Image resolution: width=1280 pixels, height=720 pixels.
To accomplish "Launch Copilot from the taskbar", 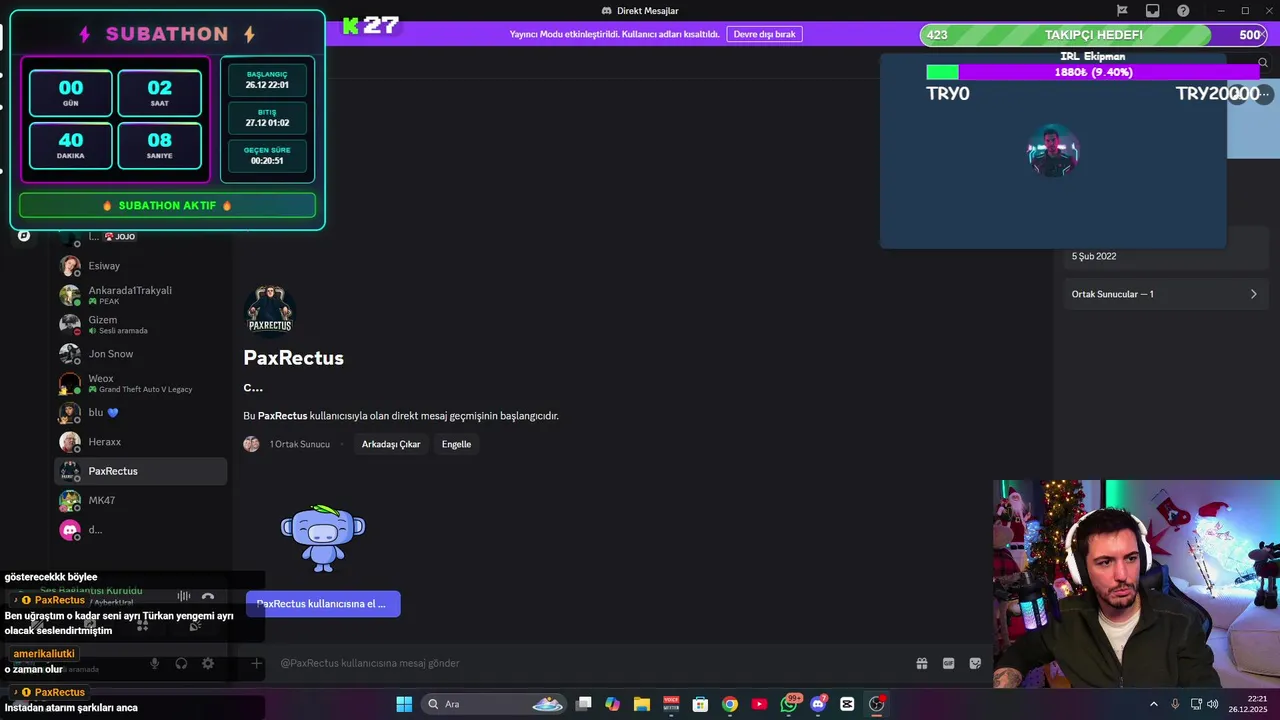I will 613,704.
